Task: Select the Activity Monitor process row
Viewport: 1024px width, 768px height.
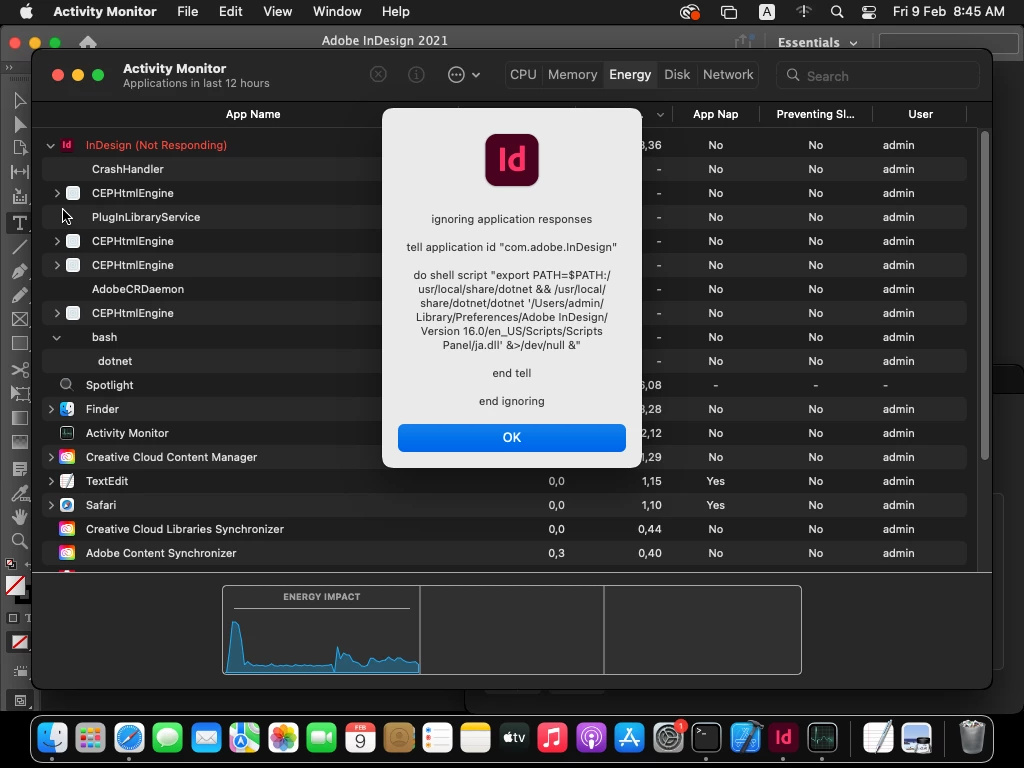Action: [x=504, y=433]
